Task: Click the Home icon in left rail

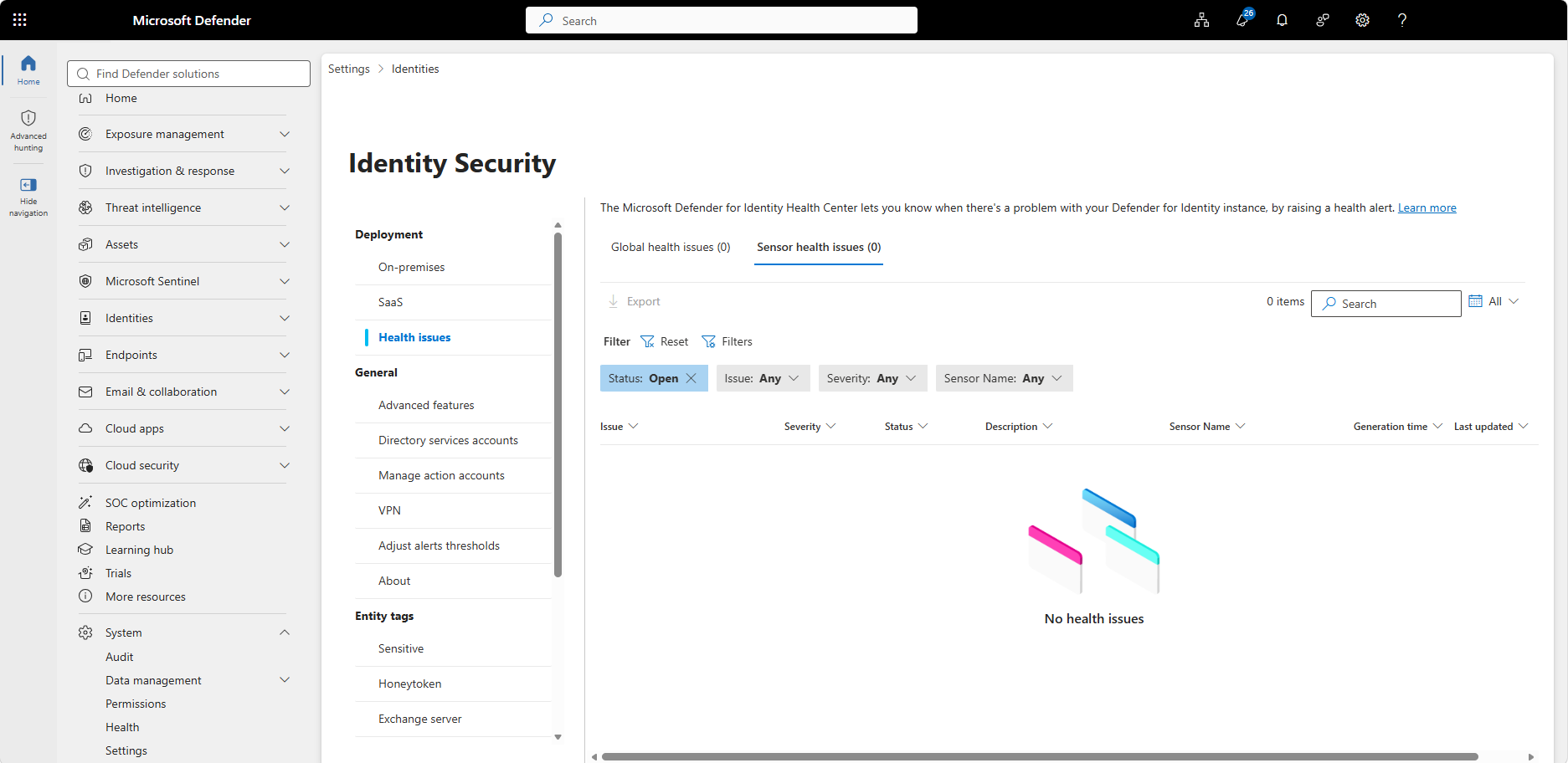Action: coord(28,64)
